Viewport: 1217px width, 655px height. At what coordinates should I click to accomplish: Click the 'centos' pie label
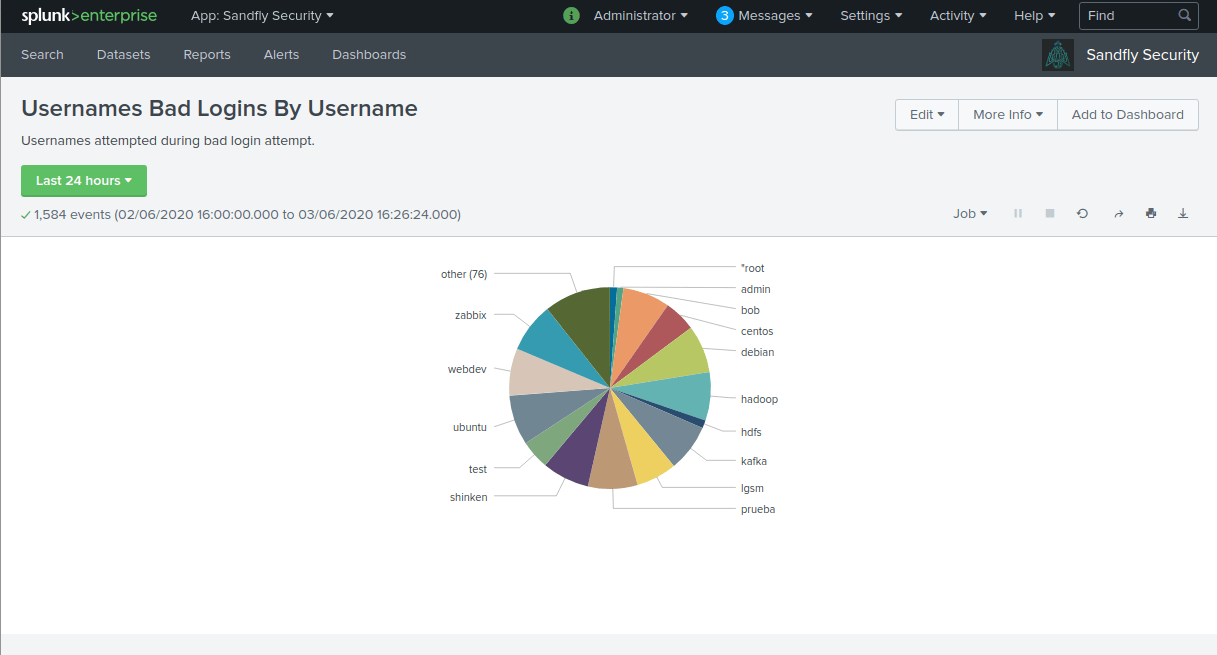[x=757, y=331]
